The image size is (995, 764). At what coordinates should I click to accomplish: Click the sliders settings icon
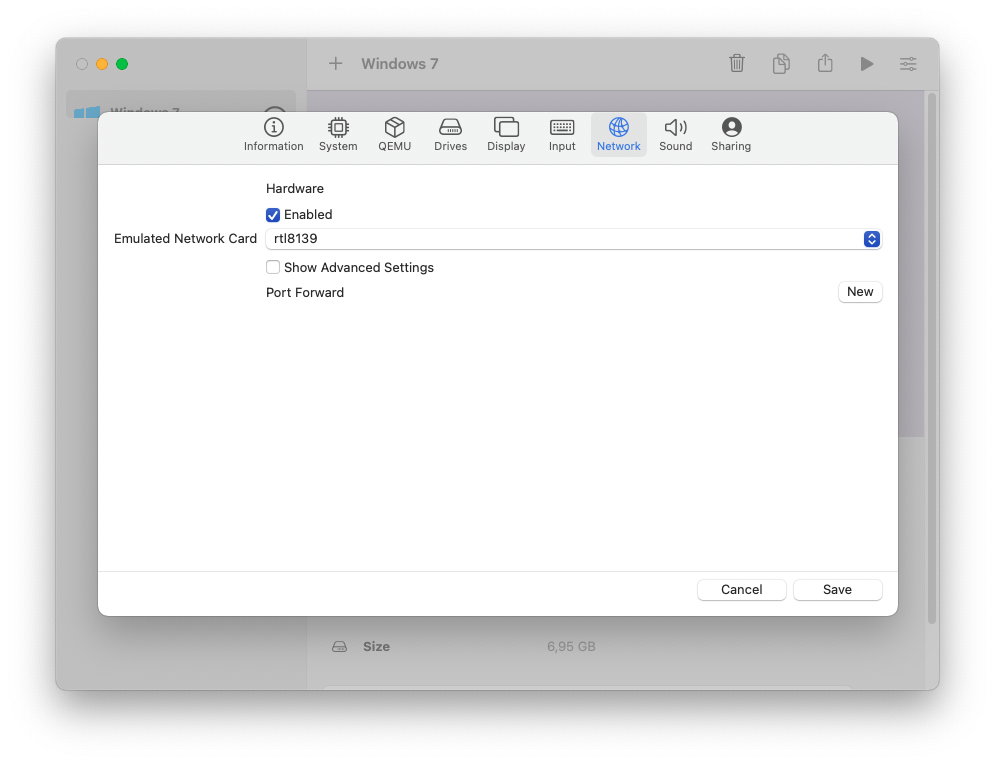908,63
